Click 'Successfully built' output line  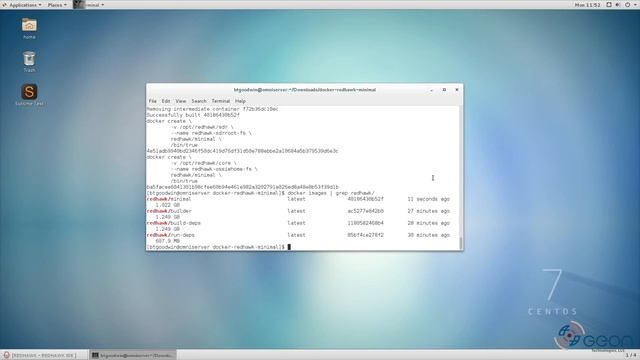[193, 115]
